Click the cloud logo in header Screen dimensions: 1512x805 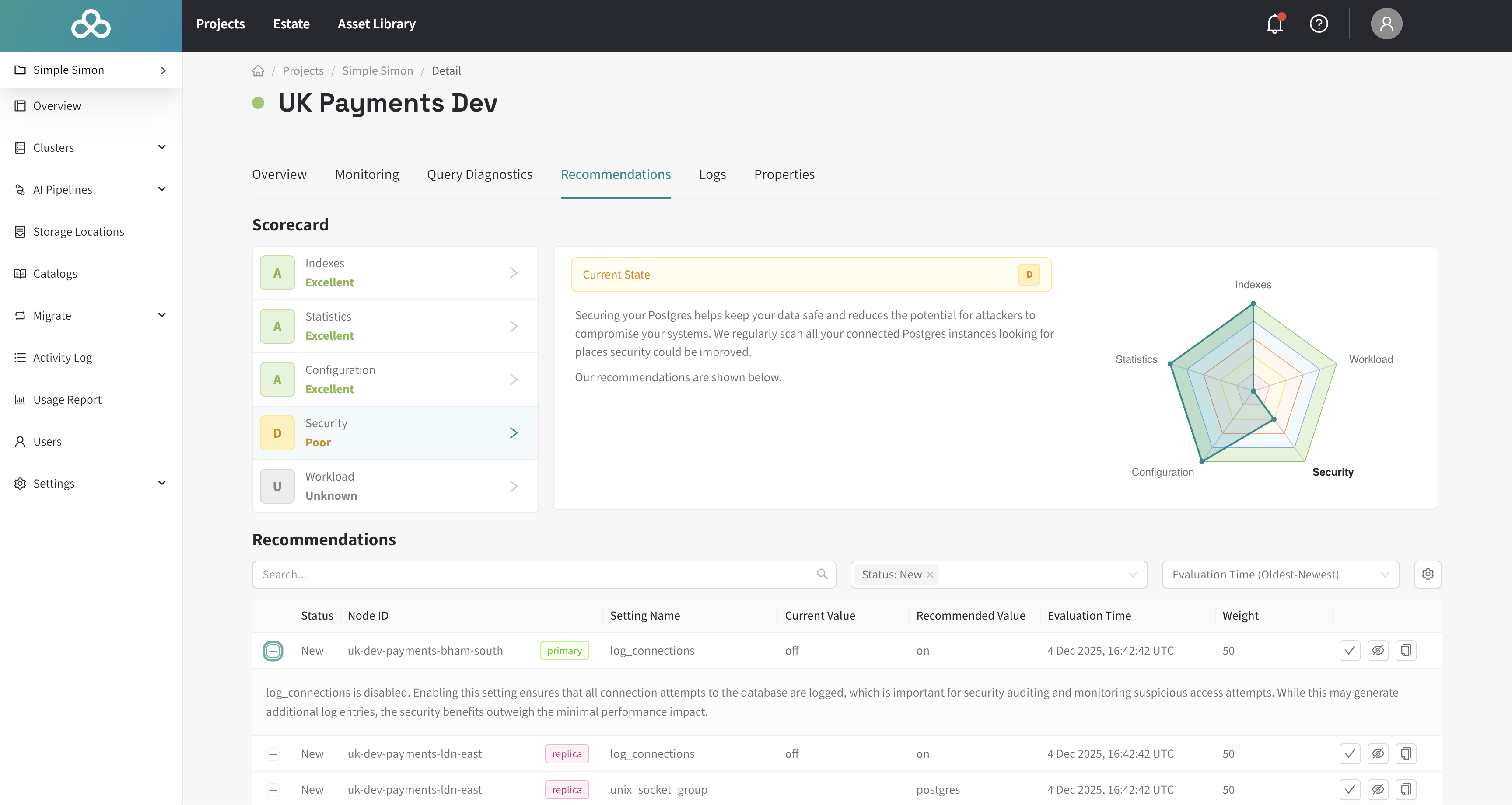point(91,24)
